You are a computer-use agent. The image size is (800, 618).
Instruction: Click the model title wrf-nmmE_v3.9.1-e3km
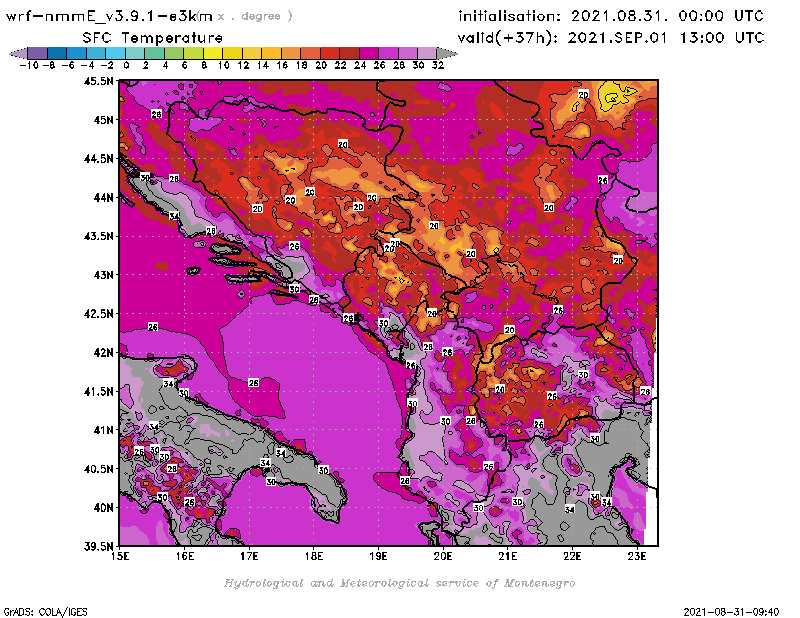109,16
